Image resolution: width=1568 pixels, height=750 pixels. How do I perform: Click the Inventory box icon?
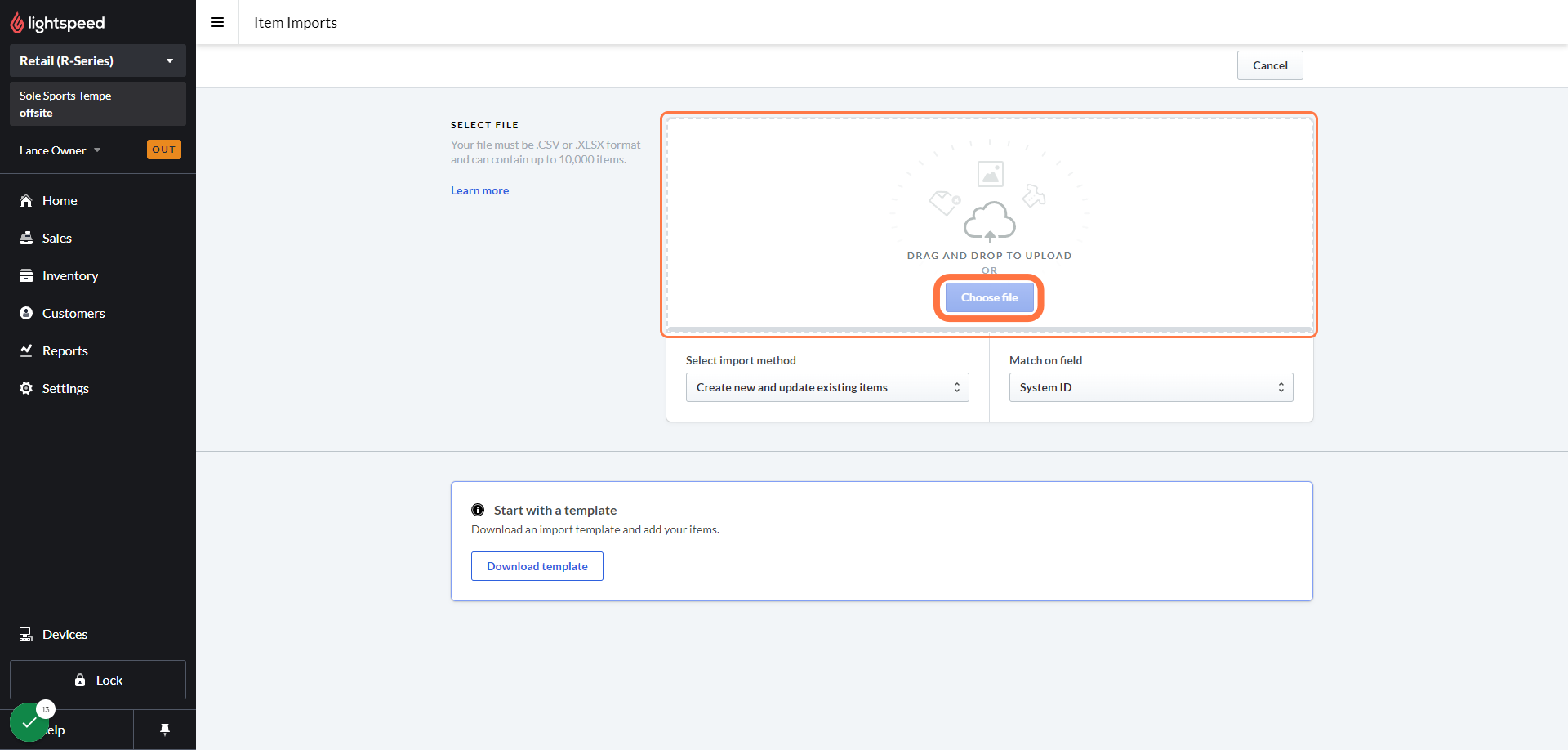[26, 275]
